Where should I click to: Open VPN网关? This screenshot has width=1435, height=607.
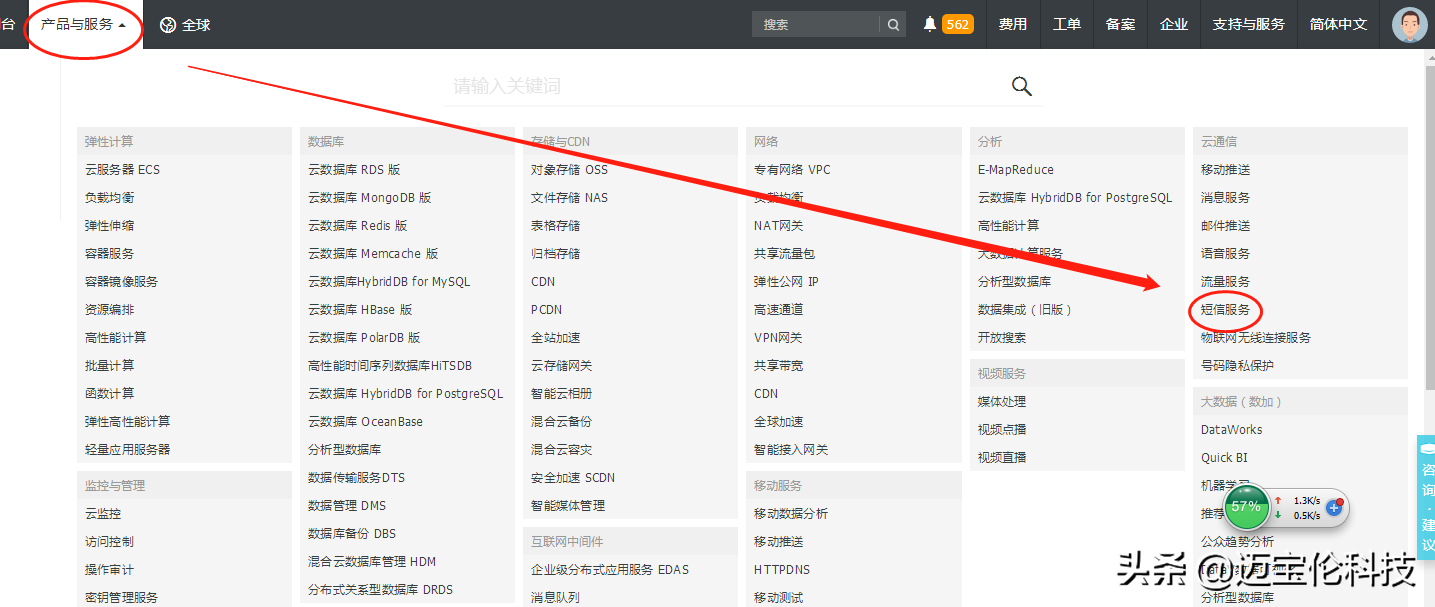click(x=778, y=338)
